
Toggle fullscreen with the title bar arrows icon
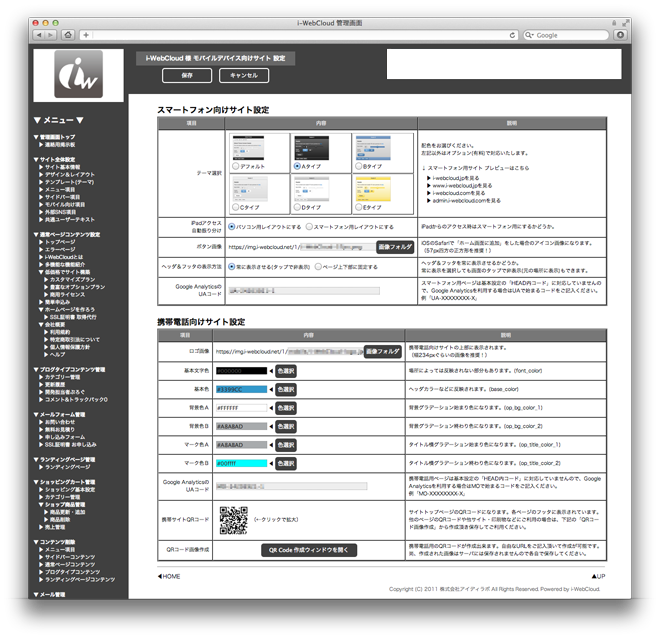(x=625, y=23)
